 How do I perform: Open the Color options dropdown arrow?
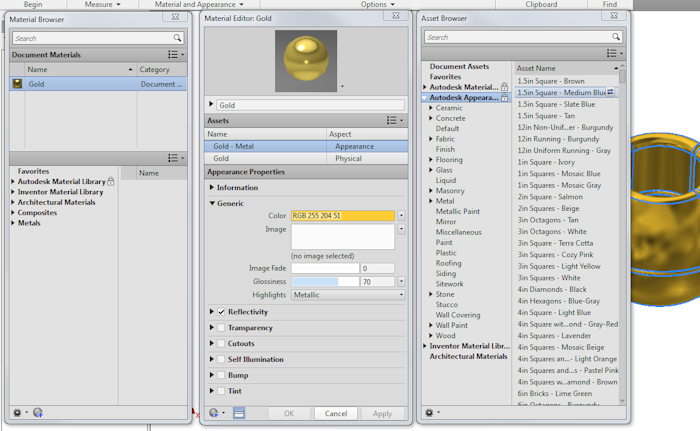401,215
